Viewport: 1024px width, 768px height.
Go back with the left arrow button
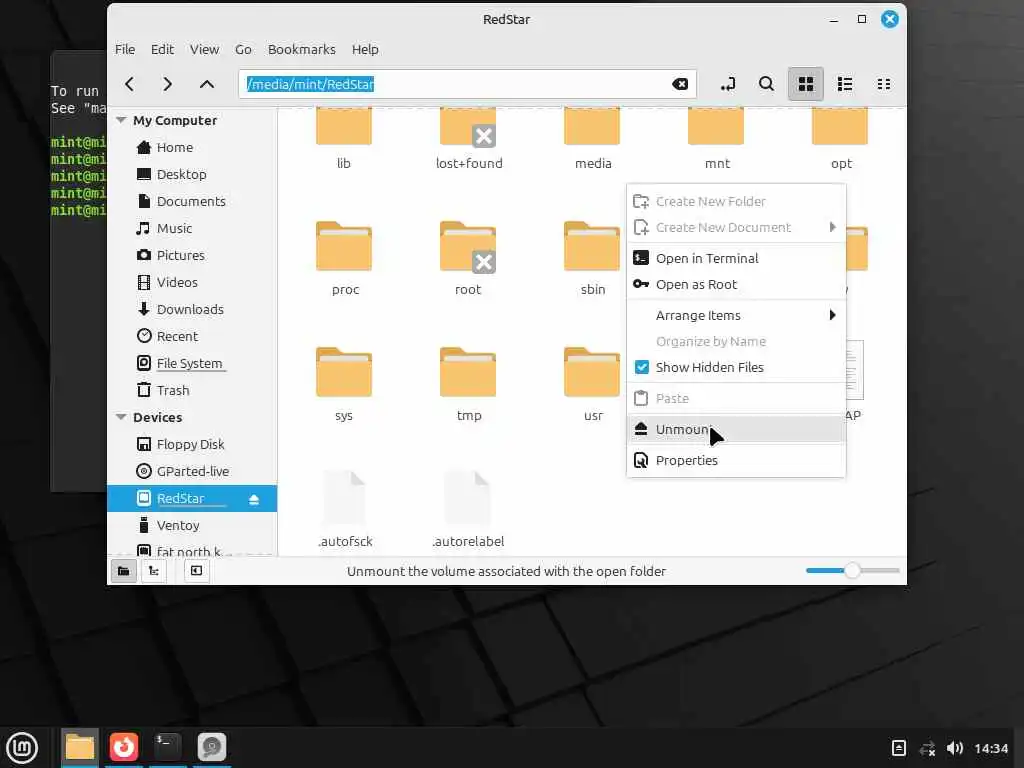129,84
